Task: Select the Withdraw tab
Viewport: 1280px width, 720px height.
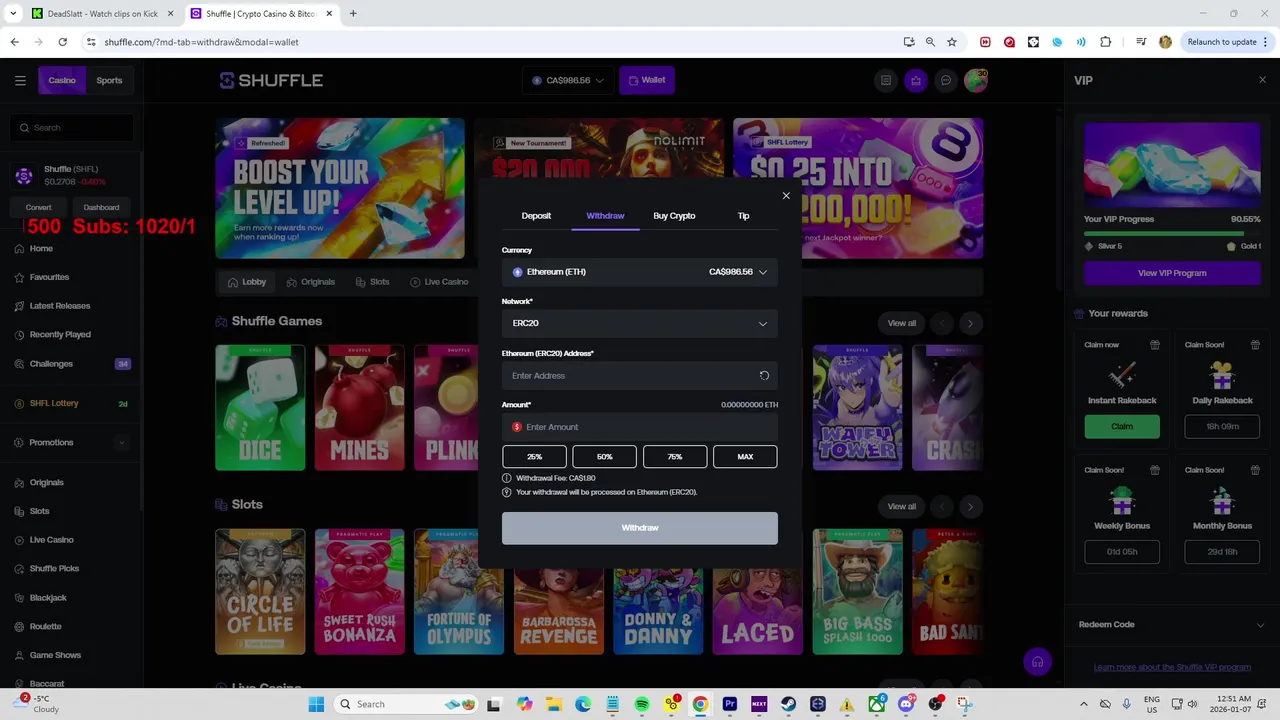Action: pos(605,216)
